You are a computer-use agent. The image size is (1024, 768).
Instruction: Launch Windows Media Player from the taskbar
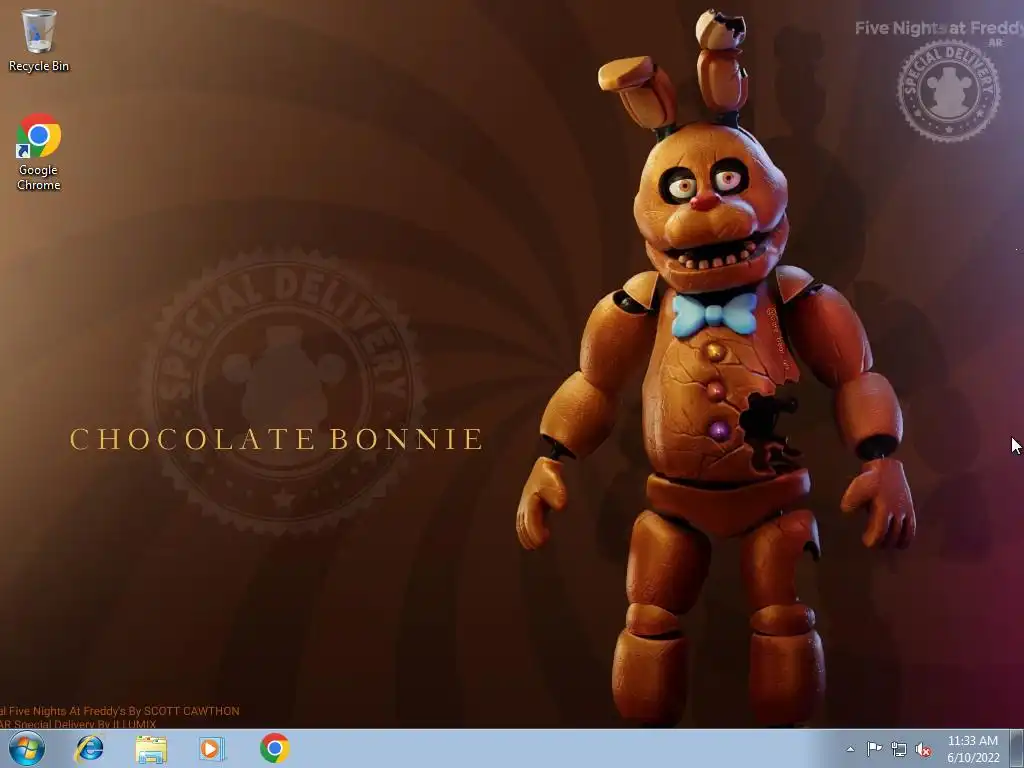212,748
